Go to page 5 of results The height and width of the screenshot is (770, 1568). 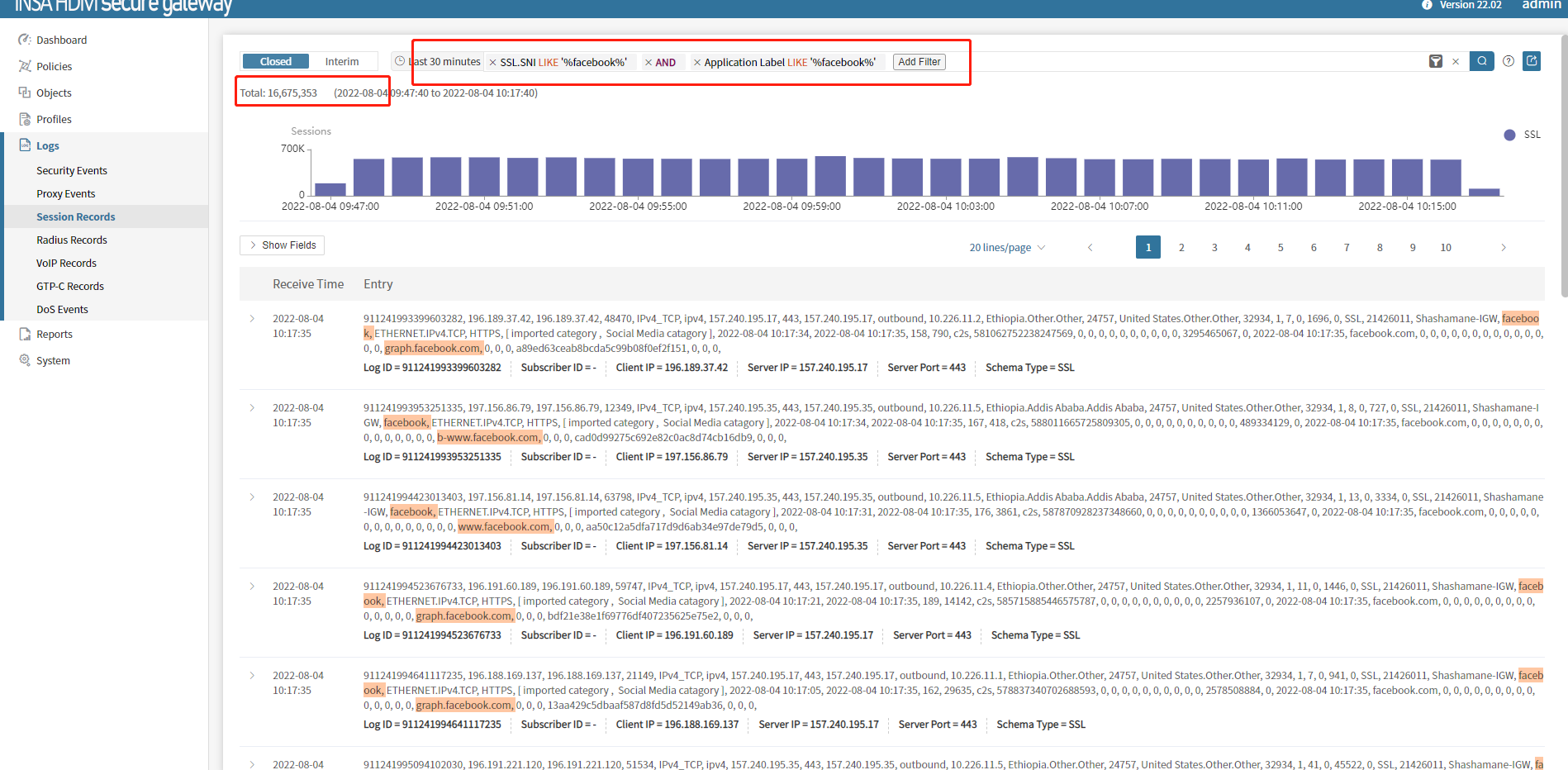[1281, 248]
